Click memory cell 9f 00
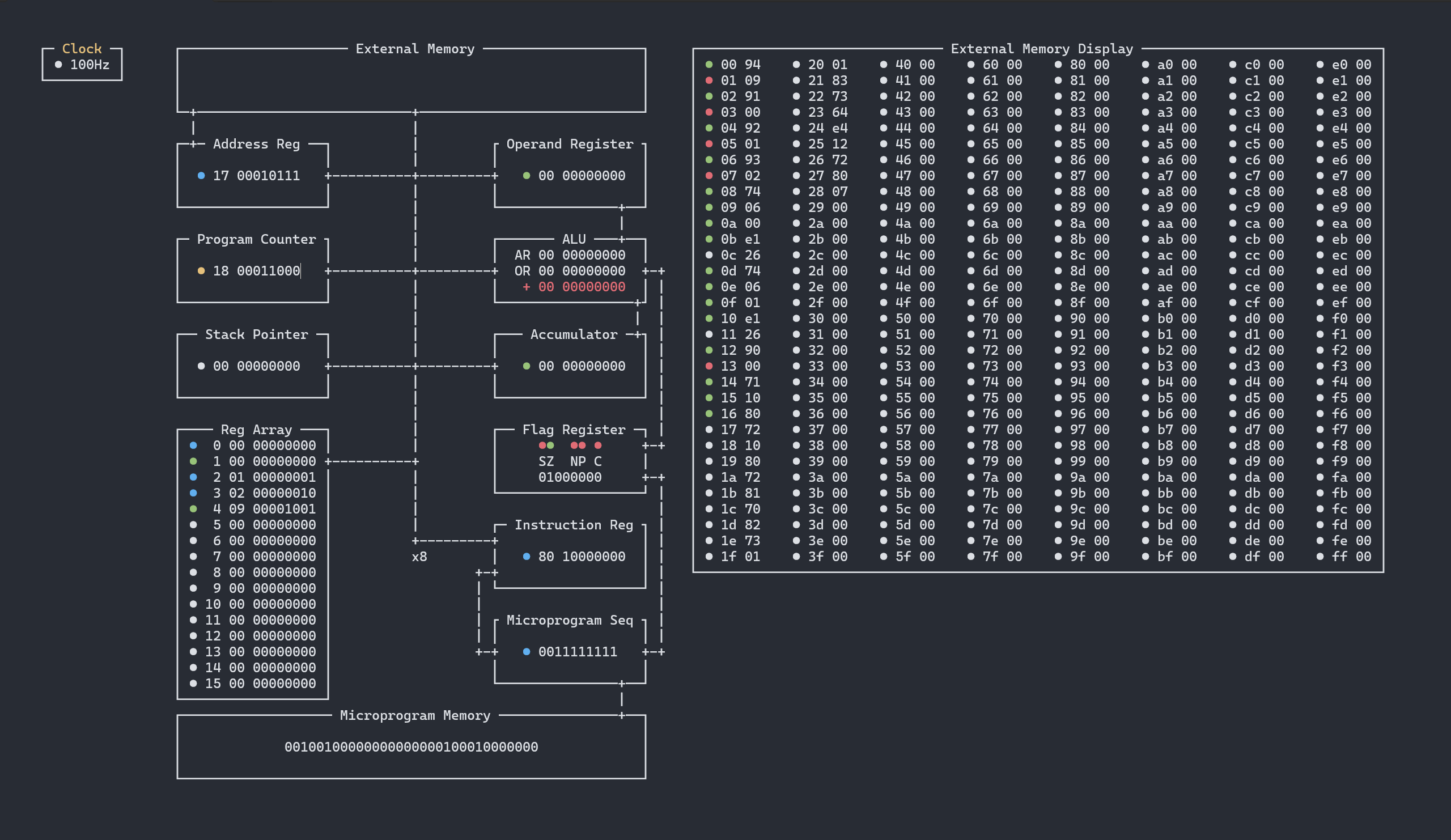Screen dimensions: 1451x840 [1089, 557]
